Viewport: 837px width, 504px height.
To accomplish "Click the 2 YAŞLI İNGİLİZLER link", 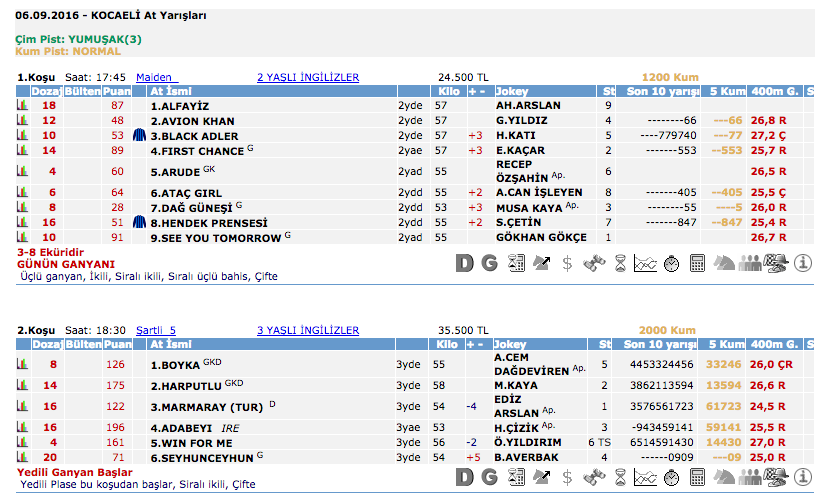I will (308, 77).
